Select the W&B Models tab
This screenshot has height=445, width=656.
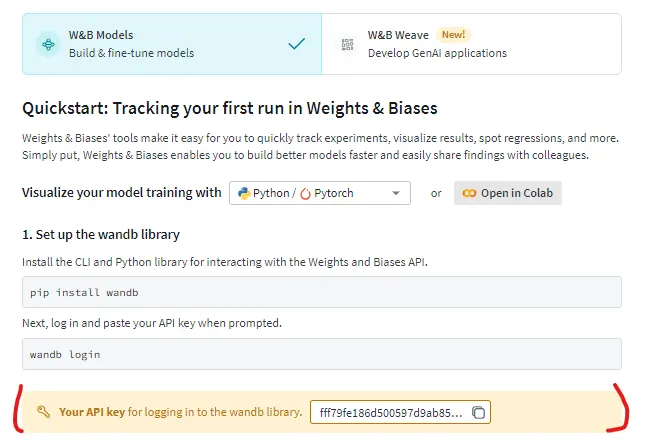coord(172,44)
